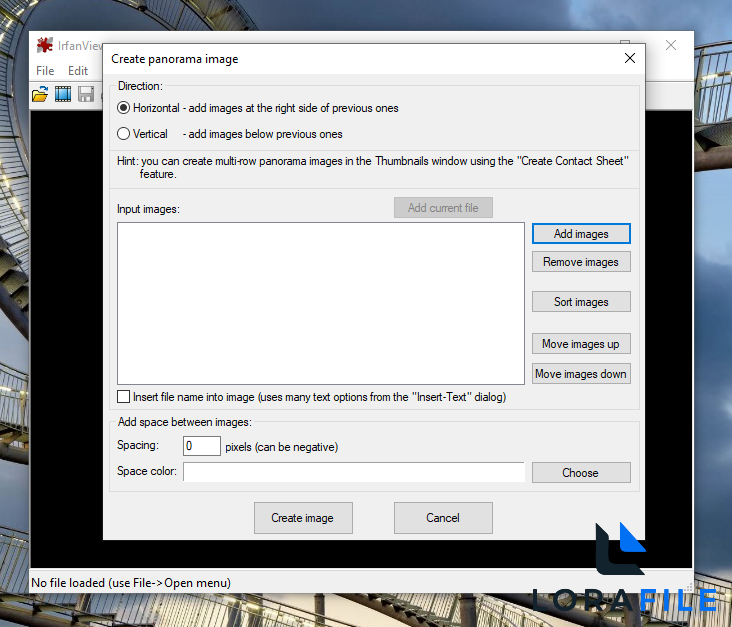Select Horizontal direction radio button
732x627 pixels.
pyautogui.click(x=123, y=108)
